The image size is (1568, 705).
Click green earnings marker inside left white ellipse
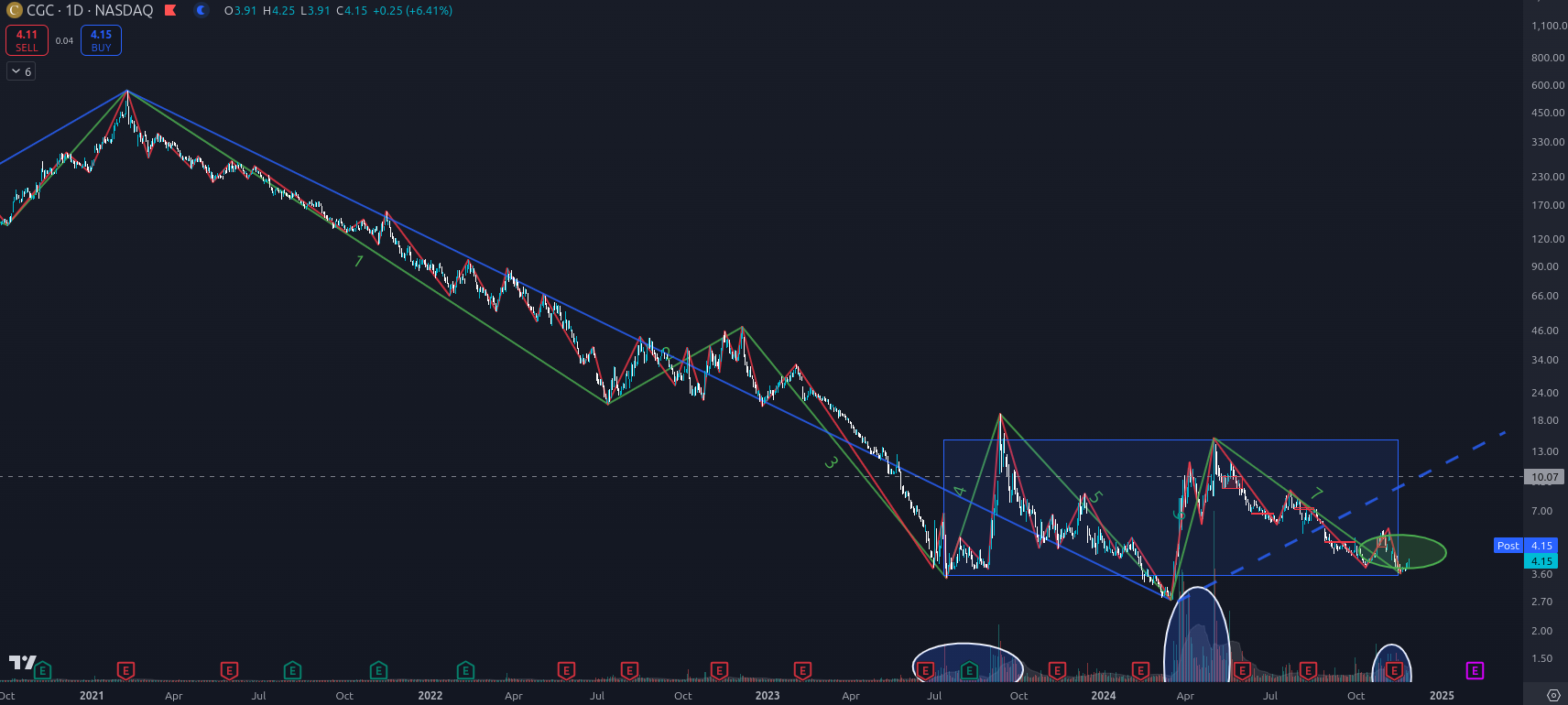tap(969, 671)
